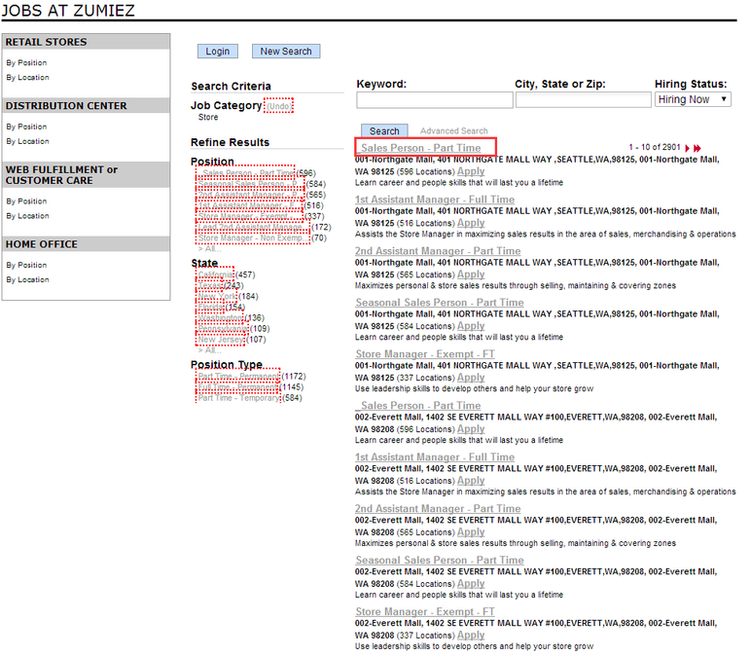Open Everett Mall Store Manager - Exempt - FT job
The image size is (750, 656).
(x=425, y=612)
